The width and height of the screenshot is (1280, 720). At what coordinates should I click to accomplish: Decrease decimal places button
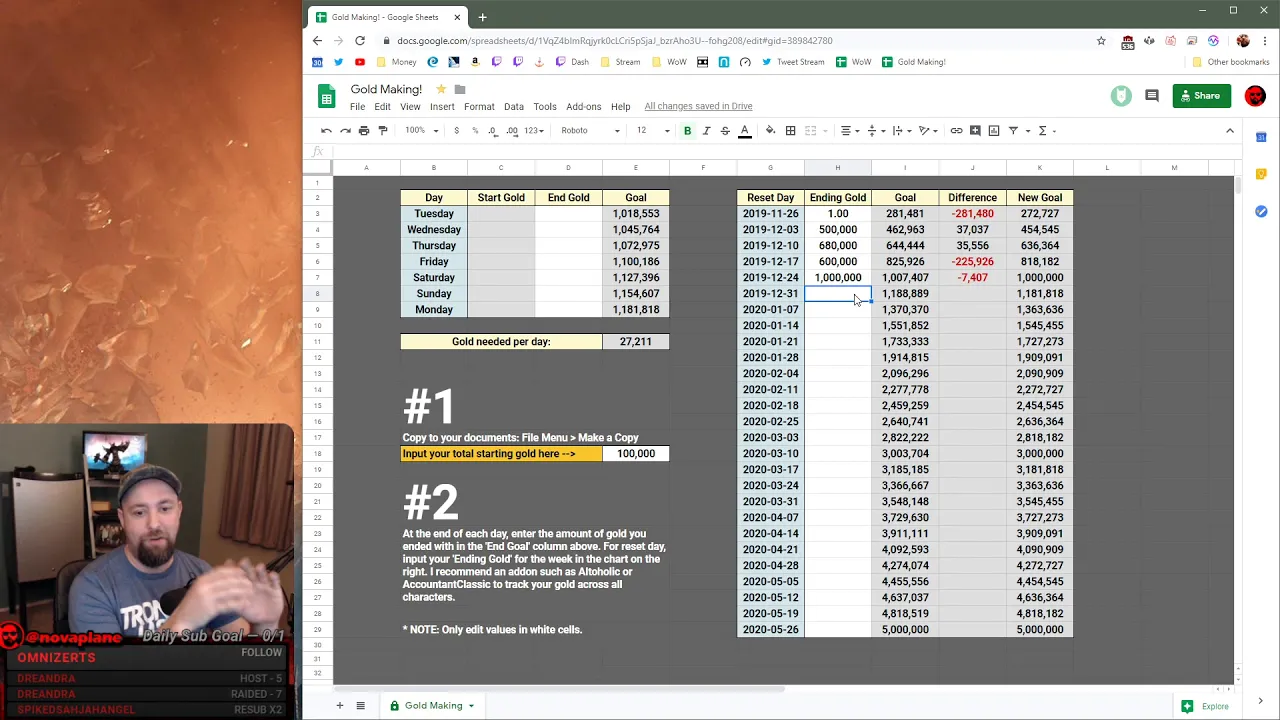click(x=494, y=130)
